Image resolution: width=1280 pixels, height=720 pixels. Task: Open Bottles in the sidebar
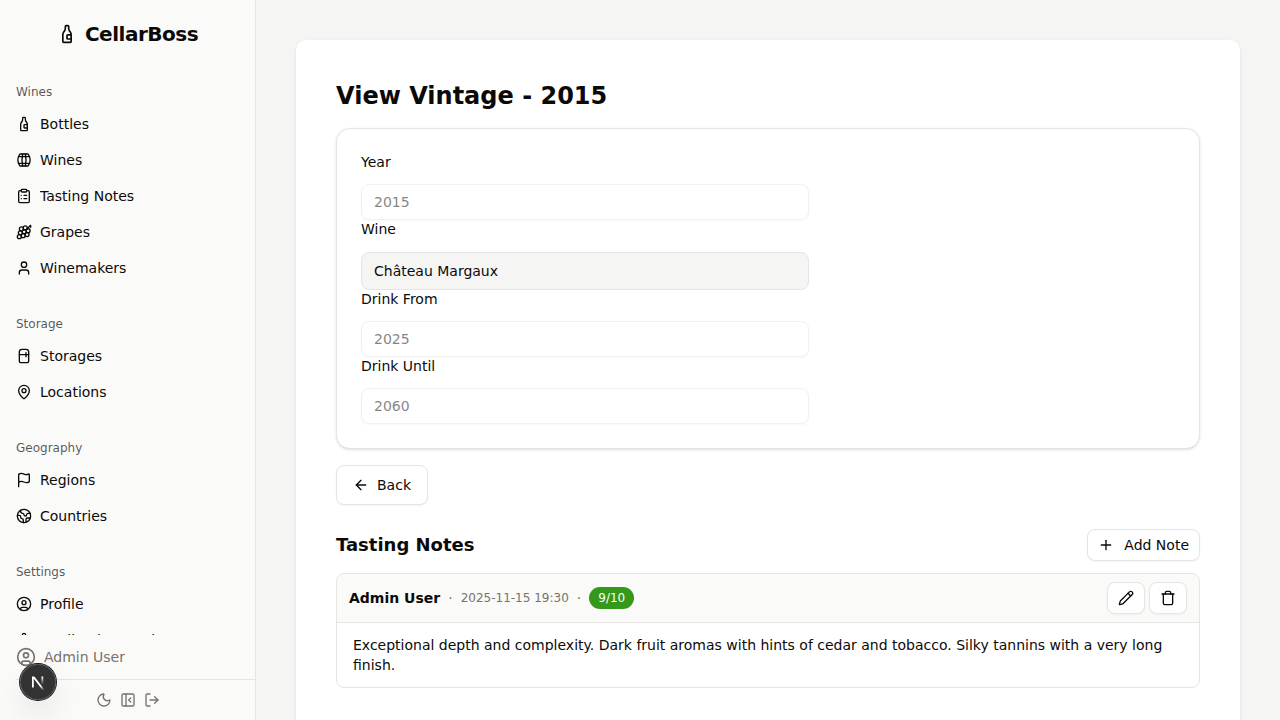64,124
